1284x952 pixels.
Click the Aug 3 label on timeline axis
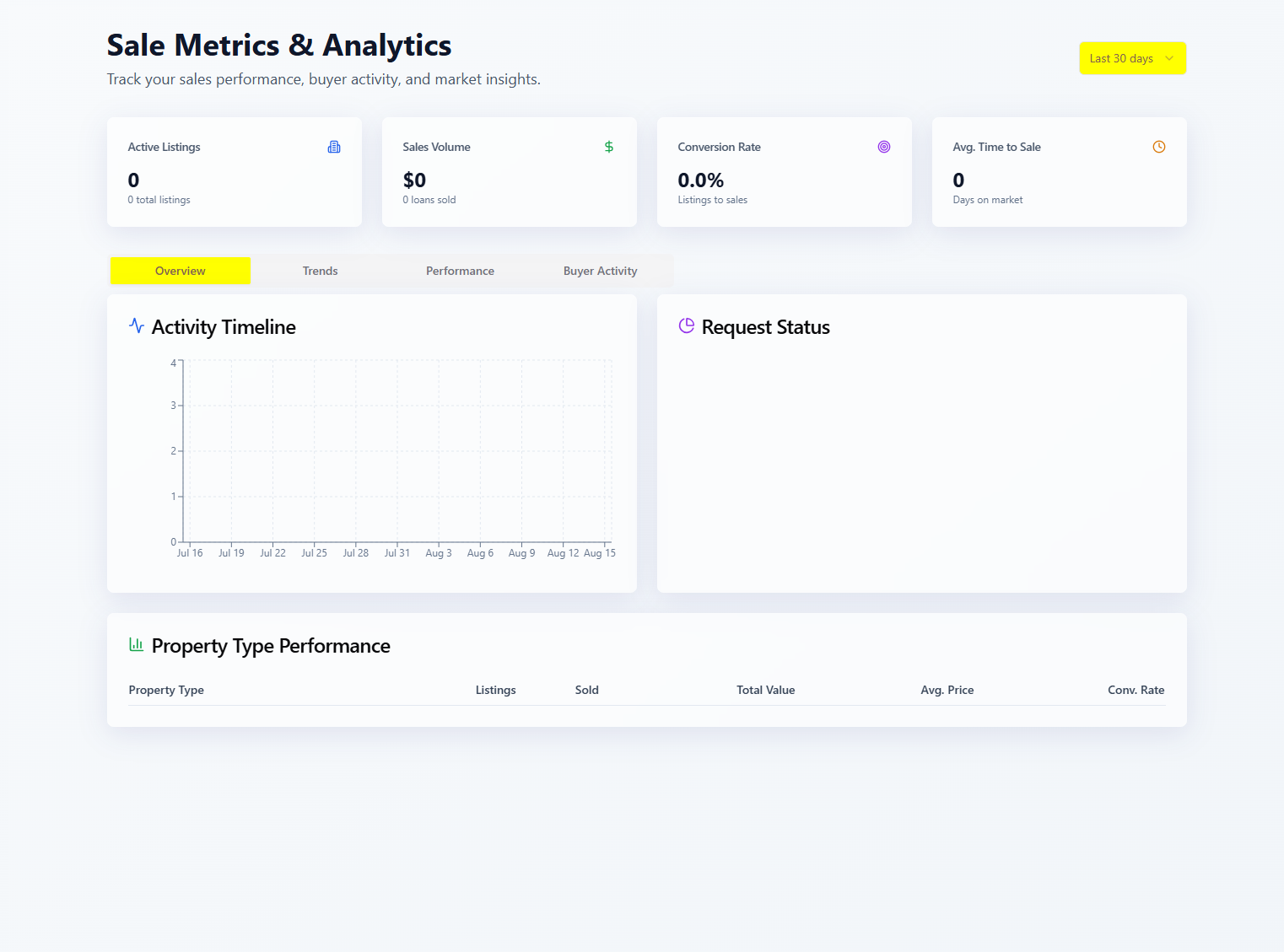[439, 553]
